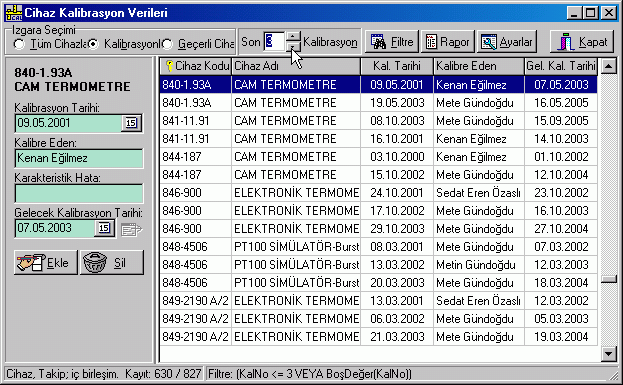Click the Kayıt: 630 / 827 status text
Screen dimensions: 623x385
[163, 374]
